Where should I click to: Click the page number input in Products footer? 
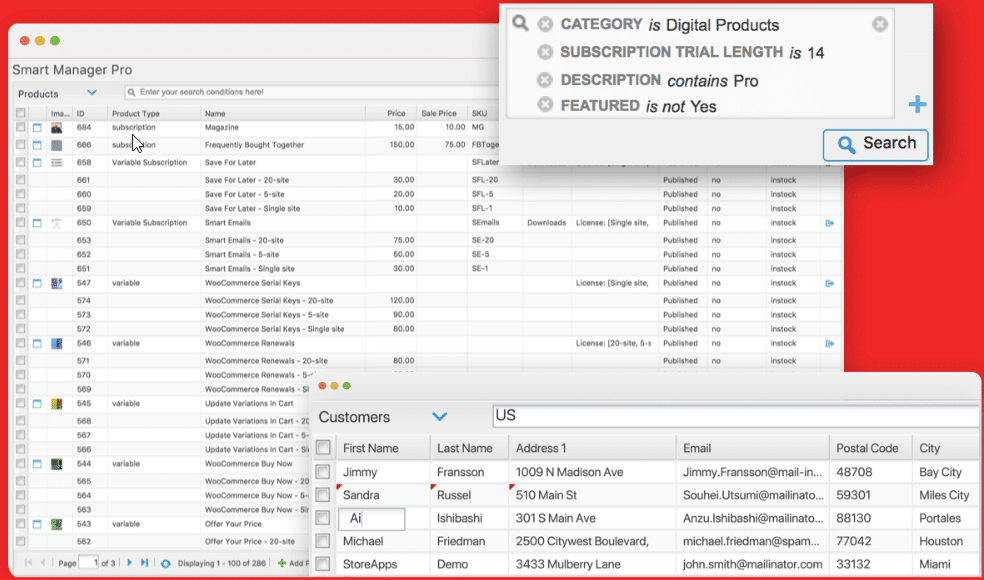[88, 562]
